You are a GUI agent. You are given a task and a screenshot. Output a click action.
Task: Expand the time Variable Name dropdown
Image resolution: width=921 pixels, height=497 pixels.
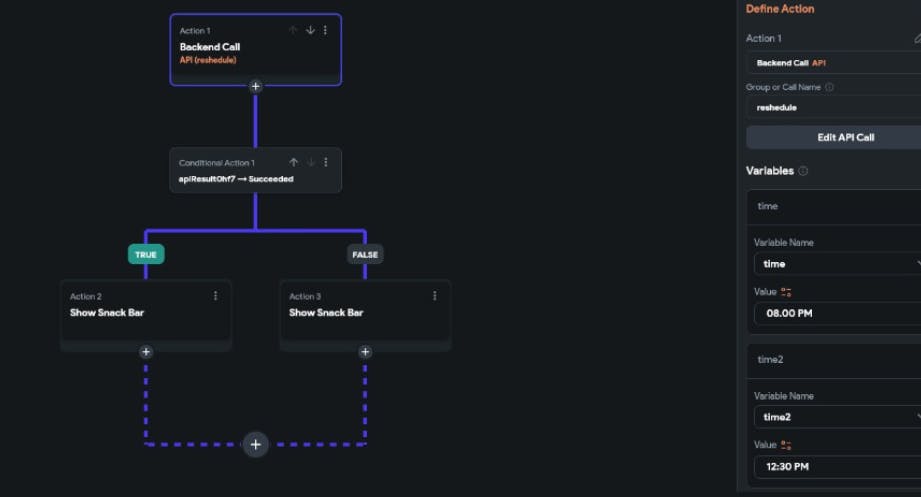point(836,264)
